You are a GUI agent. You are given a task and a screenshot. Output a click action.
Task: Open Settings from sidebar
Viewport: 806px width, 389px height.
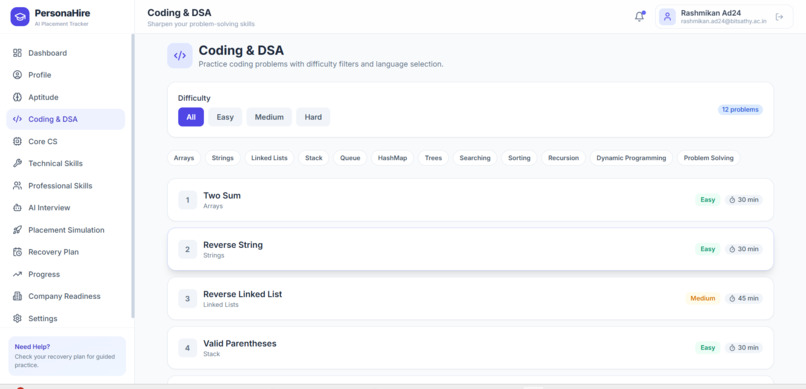pyautogui.click(x=65, y=318)
